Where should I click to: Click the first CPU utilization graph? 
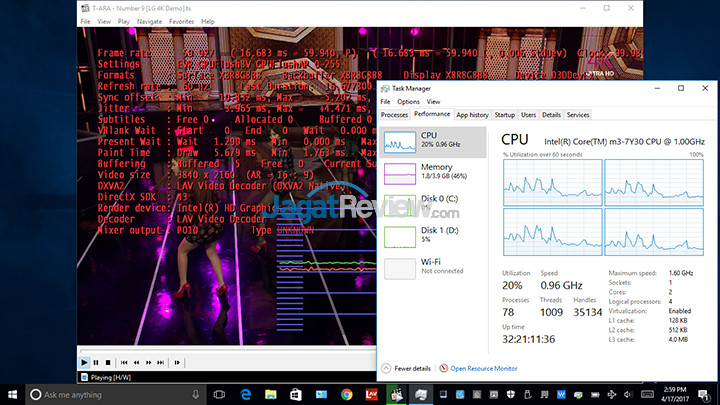pos(552,183)
